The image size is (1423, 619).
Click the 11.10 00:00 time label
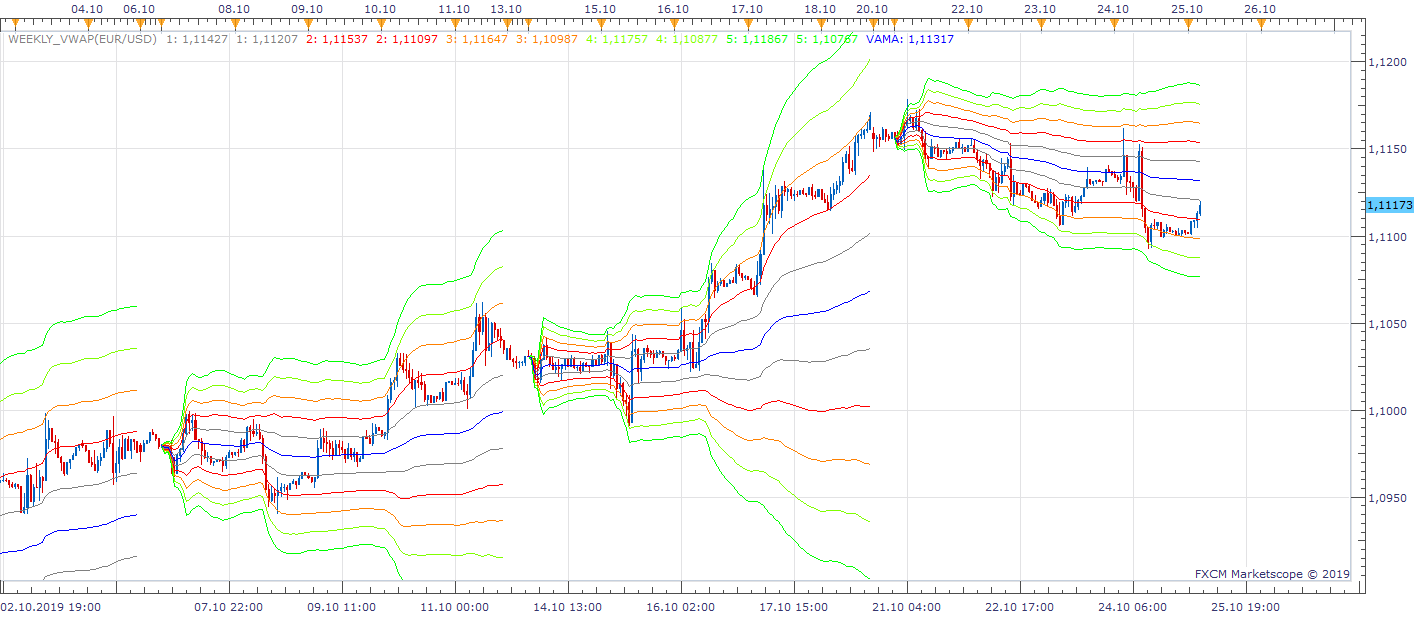[x=455, y=606]
